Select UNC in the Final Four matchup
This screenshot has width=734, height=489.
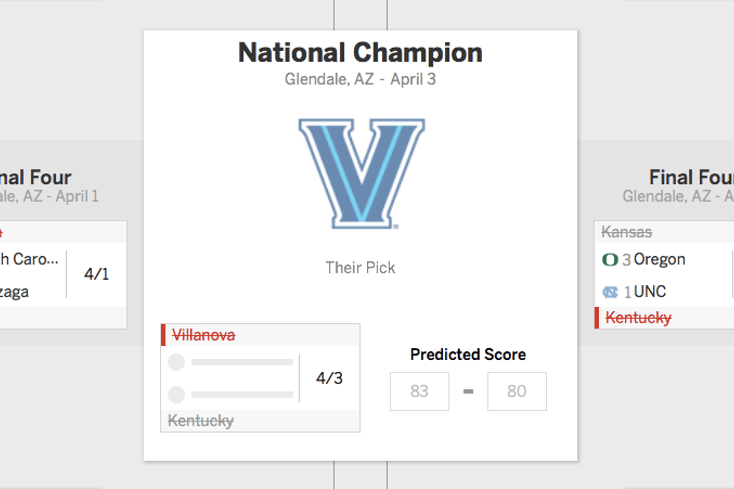[650, 292]
